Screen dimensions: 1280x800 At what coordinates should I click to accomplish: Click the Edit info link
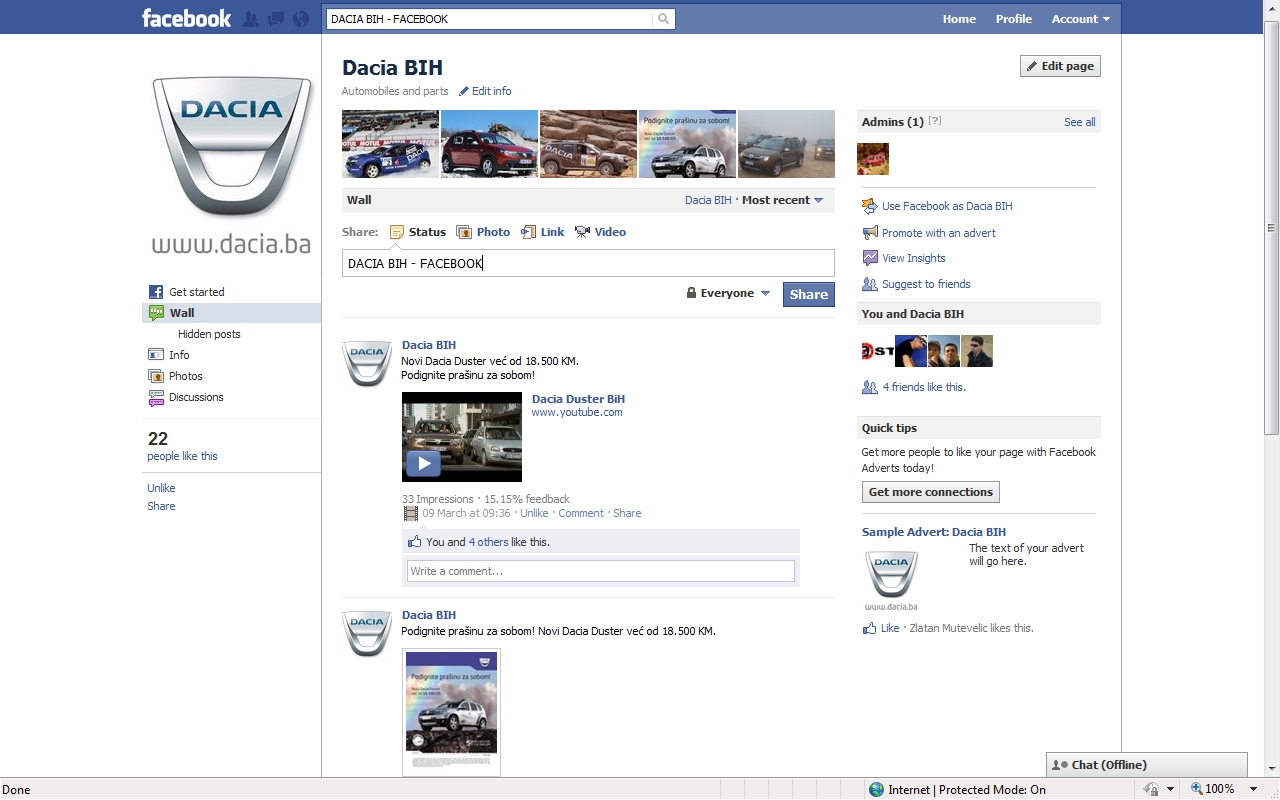485,91
